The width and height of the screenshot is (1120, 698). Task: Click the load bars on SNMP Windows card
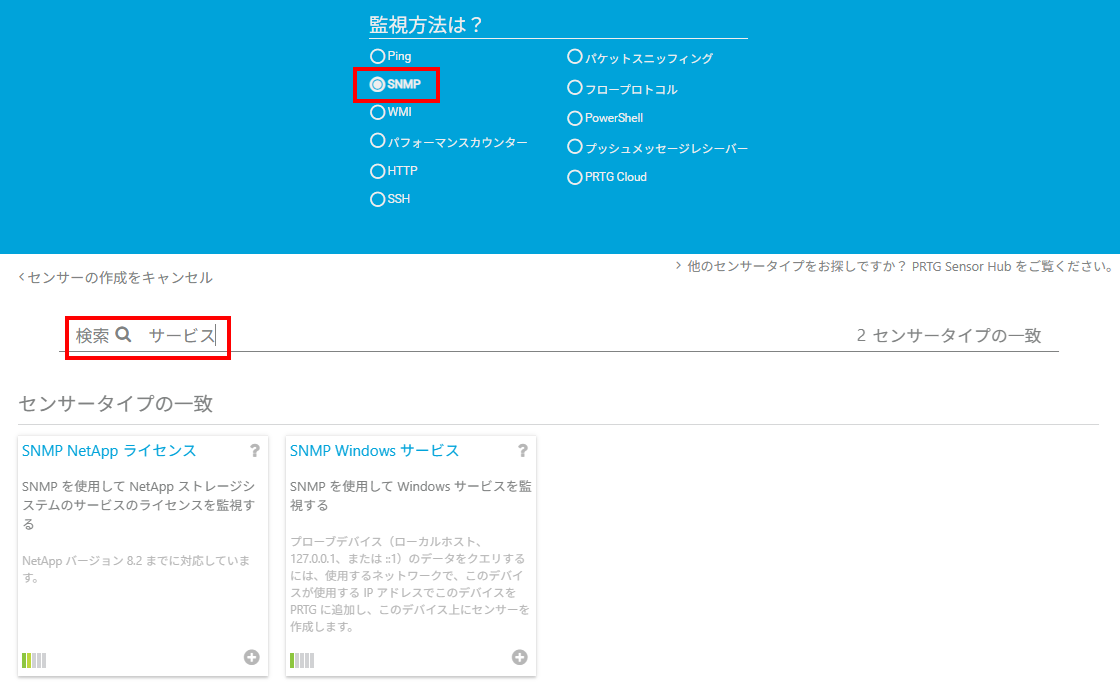pos(301,660)
